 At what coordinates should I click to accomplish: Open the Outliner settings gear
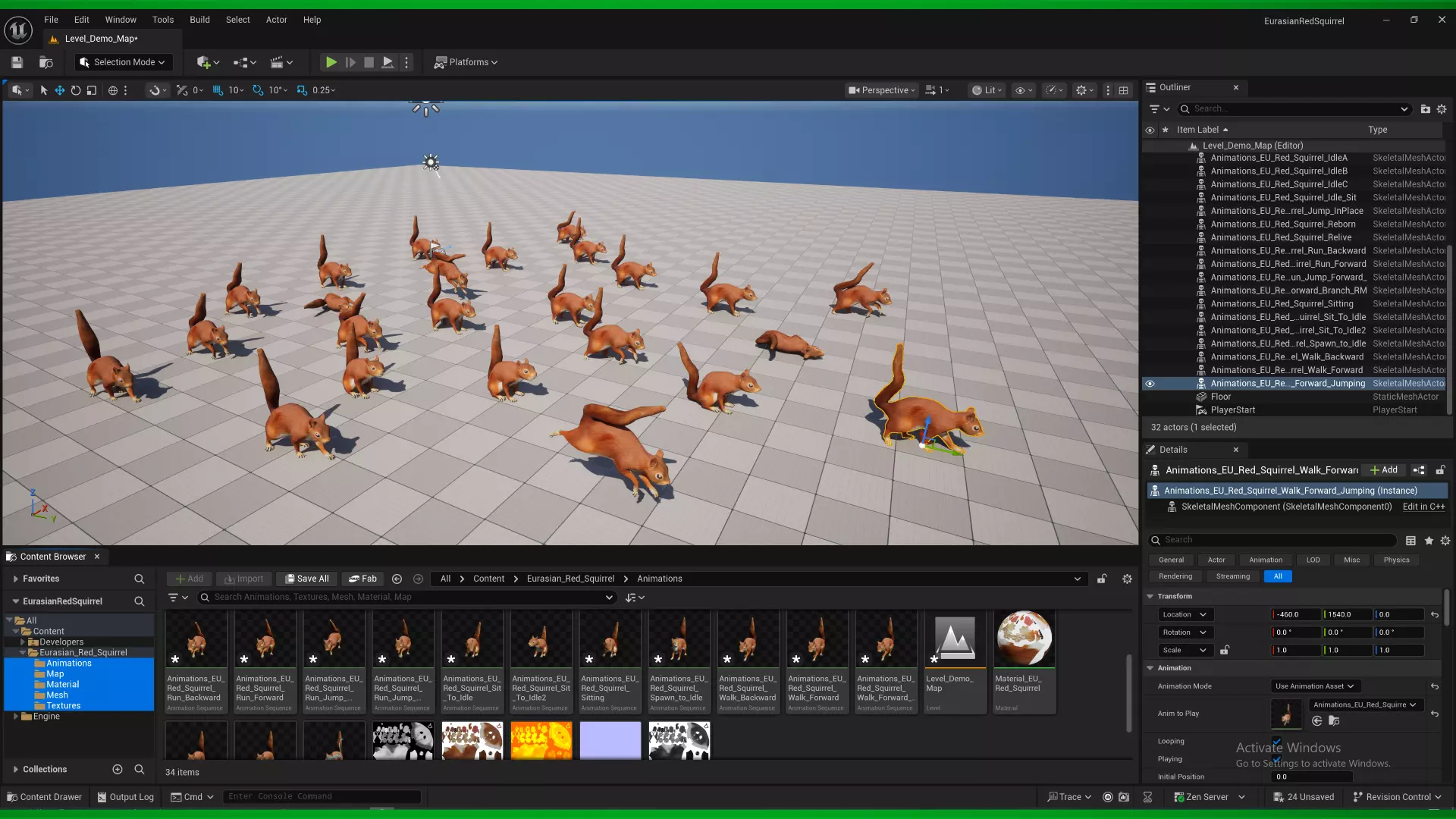pos(1442,109)
